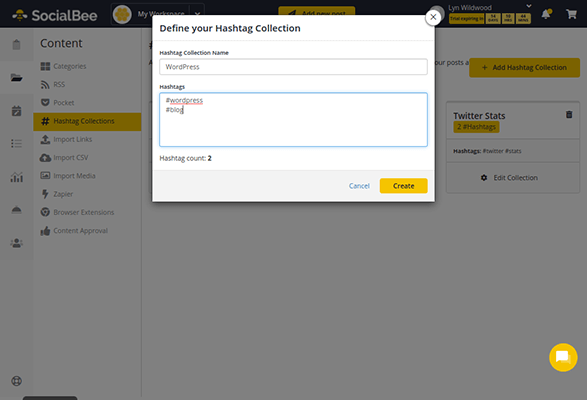Open the team members sidebar icon

point(16,243)
